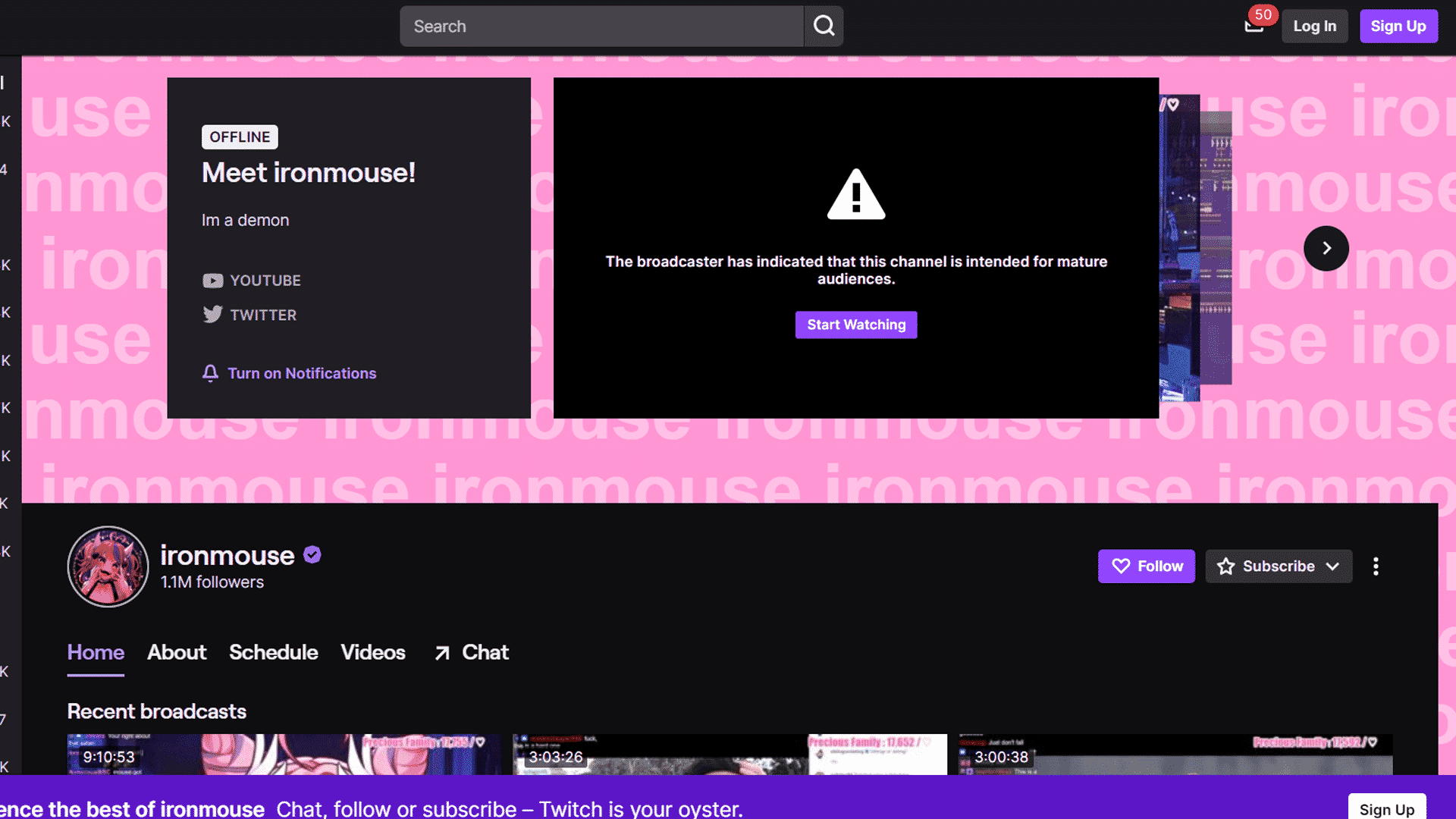Click the search input field
The width and height of the screenshot is (1456, 819).
(x=601, y=26)
